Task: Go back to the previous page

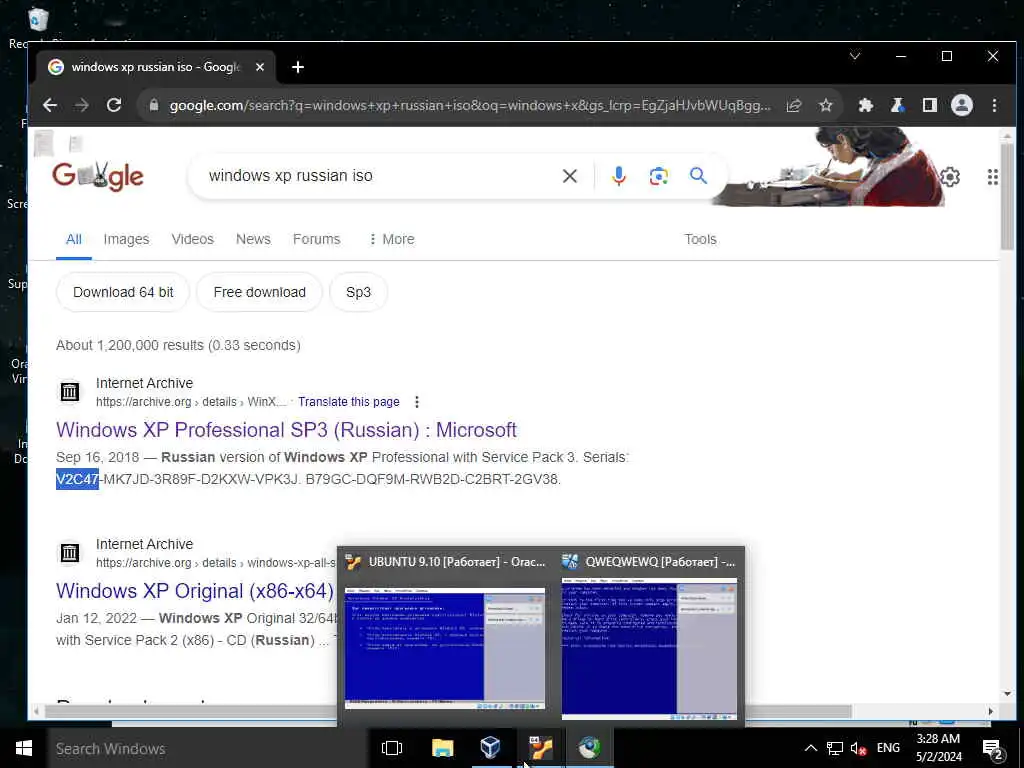Action: coord(50,105)
